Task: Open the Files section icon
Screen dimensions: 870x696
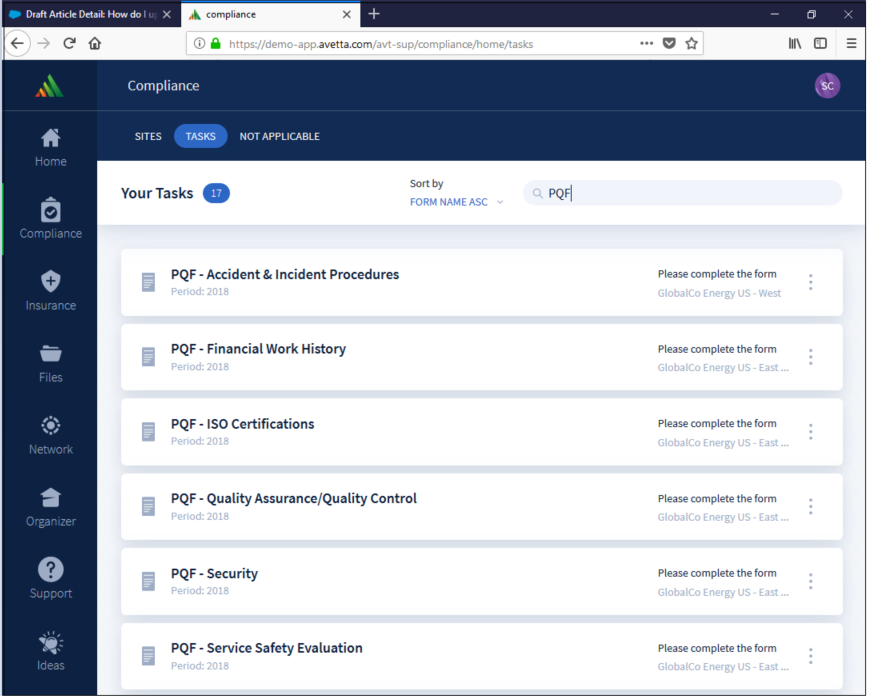Action: pyautogui.click(x=50, y=362)
